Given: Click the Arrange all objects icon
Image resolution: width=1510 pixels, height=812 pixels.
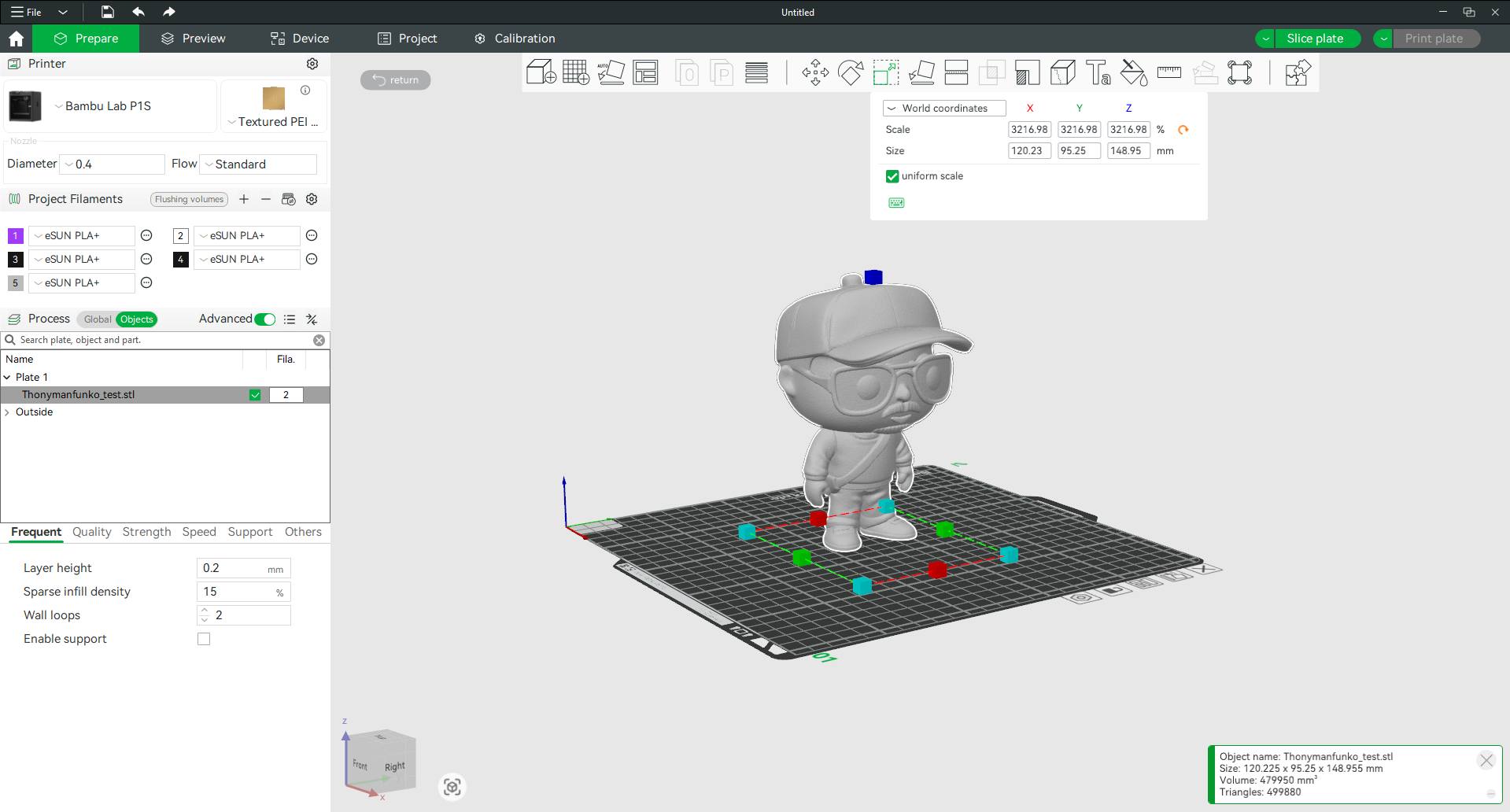Looking at the screenshot, I should (645, 72).
